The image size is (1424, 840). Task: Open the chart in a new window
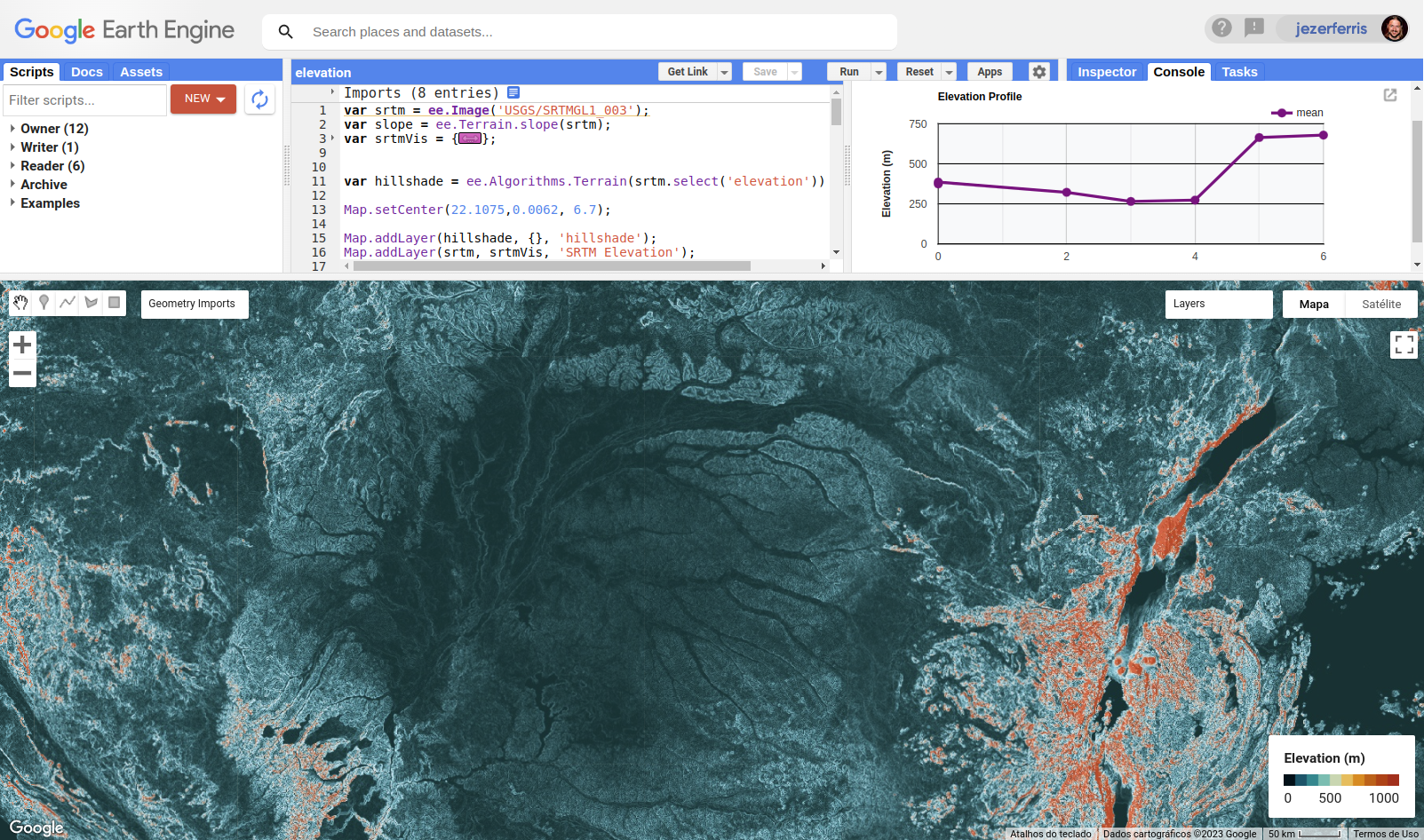coord(1390,95)
